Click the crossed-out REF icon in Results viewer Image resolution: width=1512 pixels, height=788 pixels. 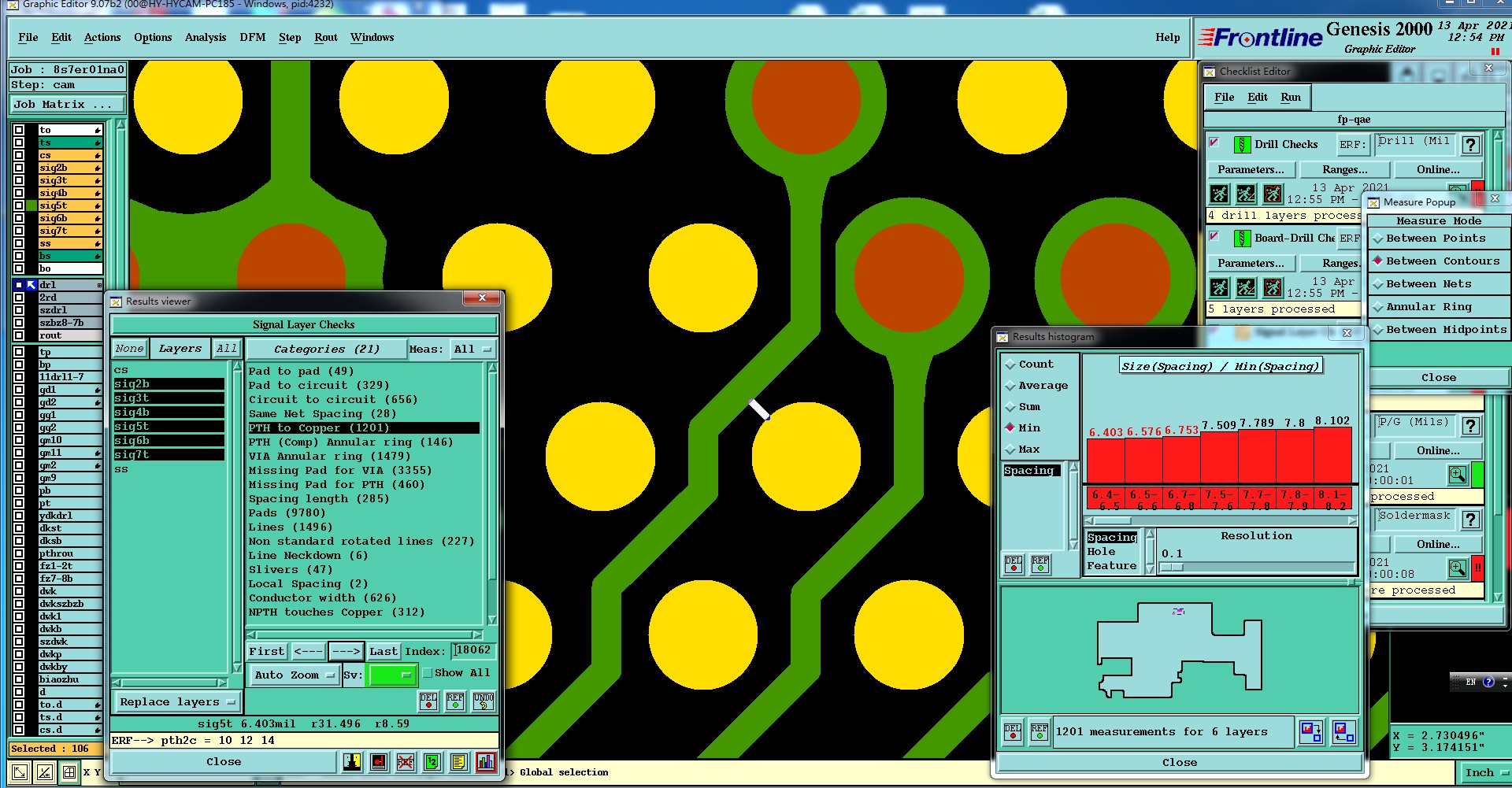pos(406,762)
